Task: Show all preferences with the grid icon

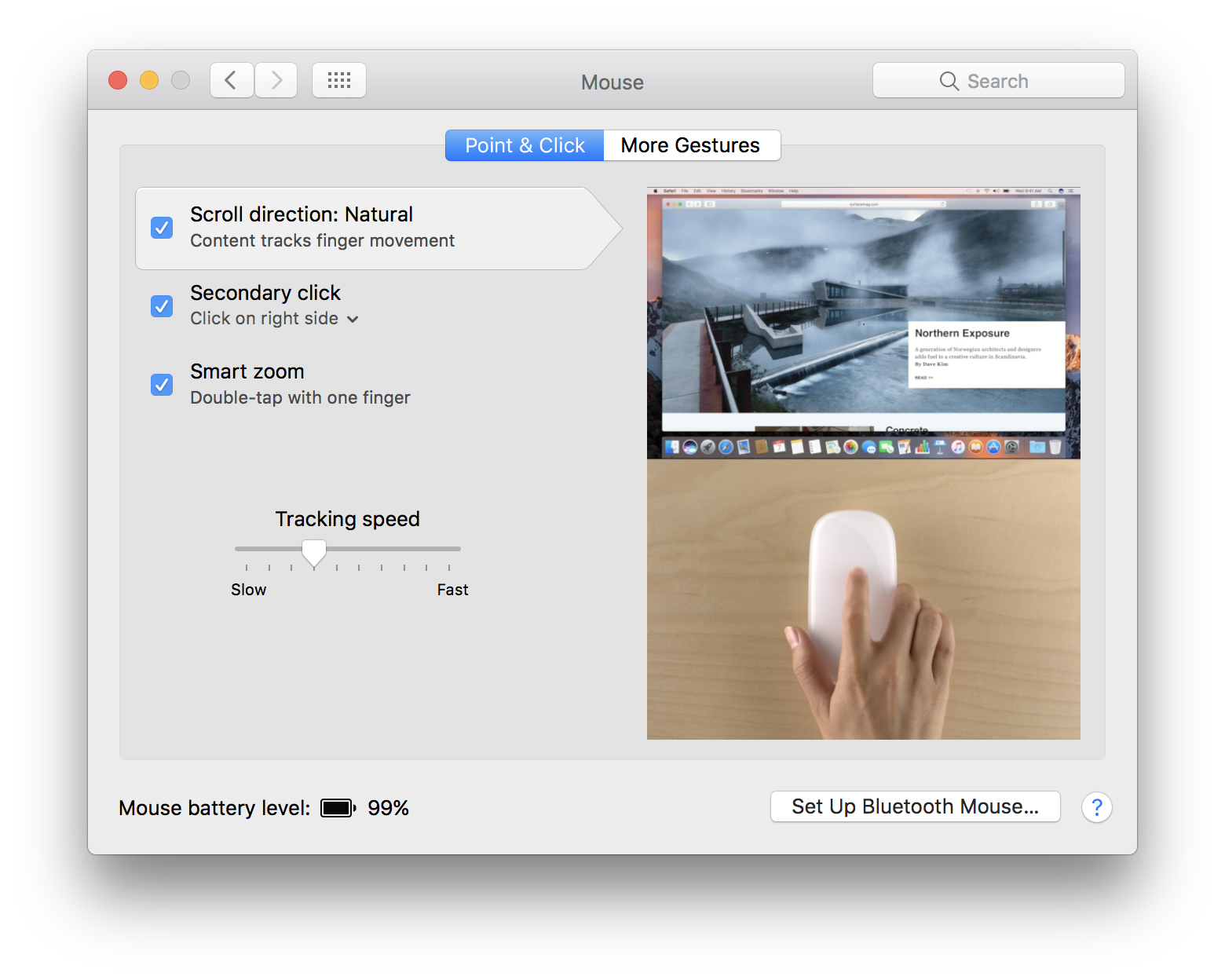Action: 339,80
